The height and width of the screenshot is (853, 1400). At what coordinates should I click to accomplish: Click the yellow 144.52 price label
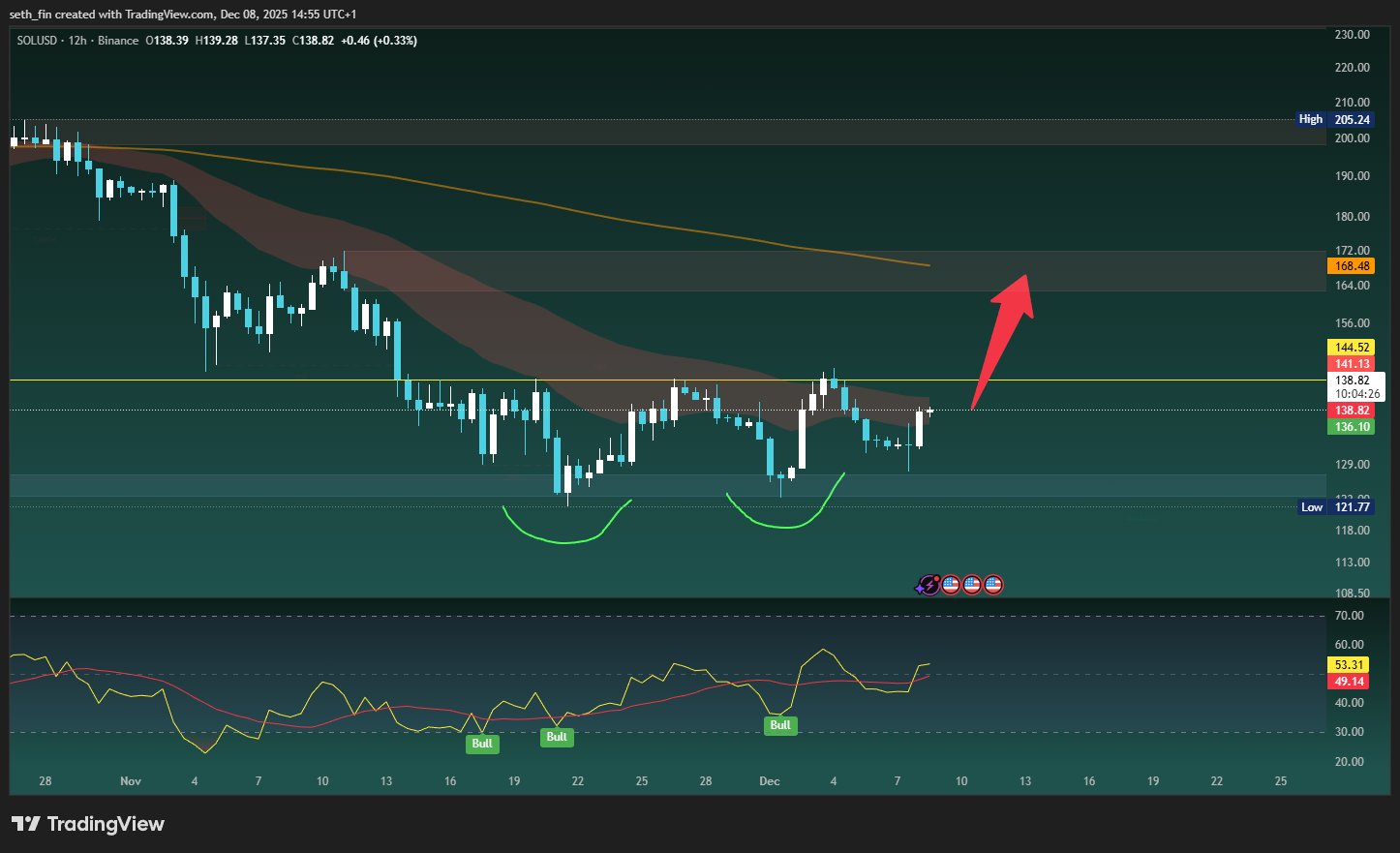click(x=1352, y=348)
